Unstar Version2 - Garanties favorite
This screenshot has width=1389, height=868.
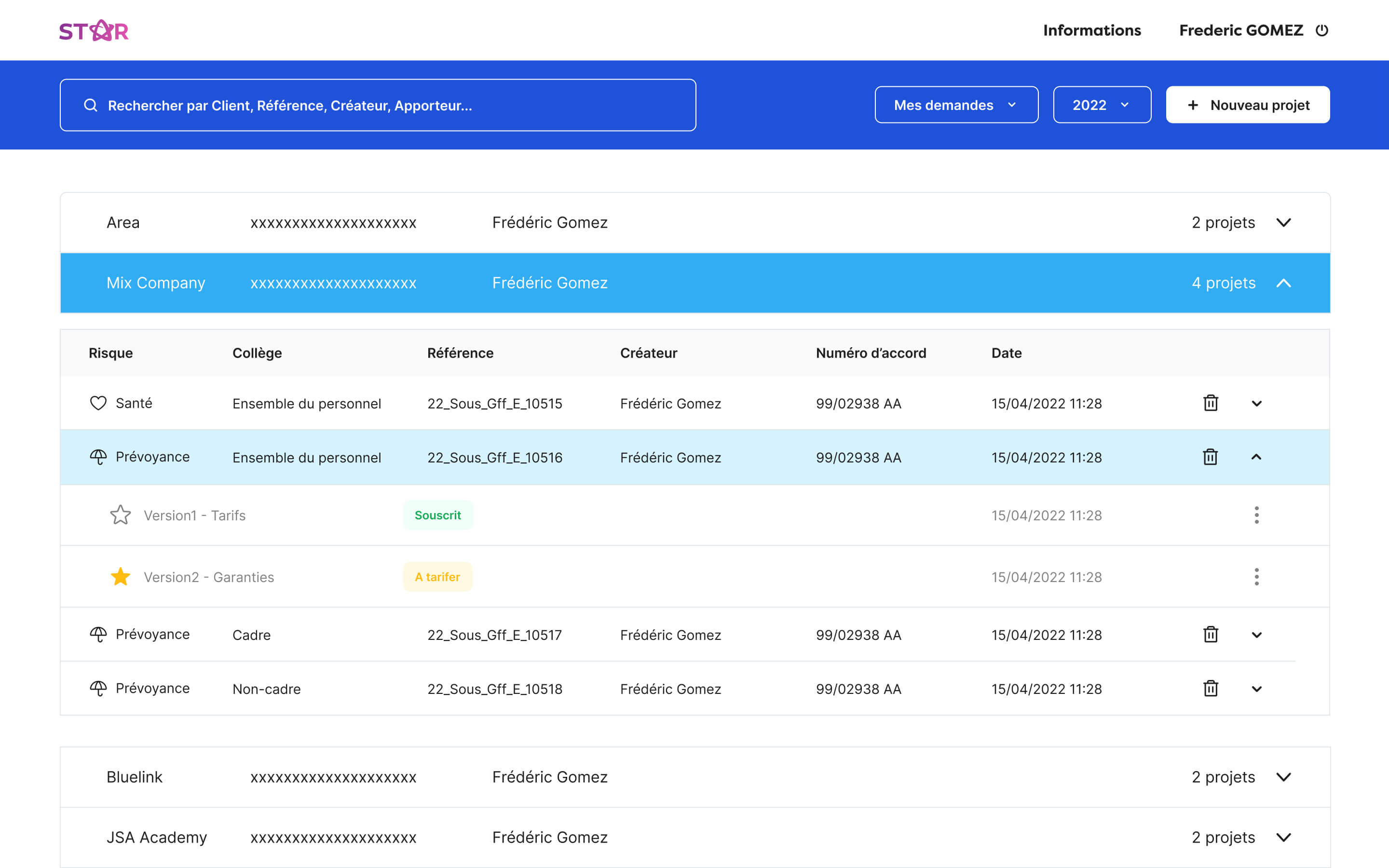click(121, 576)
